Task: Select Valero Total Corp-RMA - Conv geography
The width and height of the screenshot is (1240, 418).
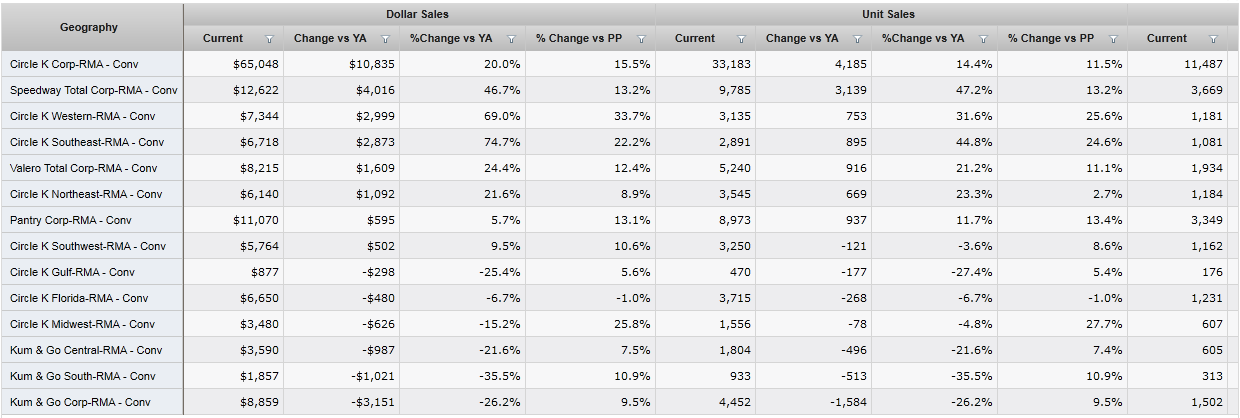Action: (83, 168)
